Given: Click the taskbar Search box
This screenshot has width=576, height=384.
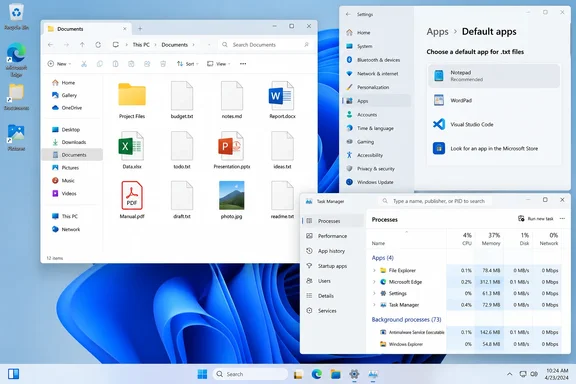Looking at the screenshot, I should (250, 374).
